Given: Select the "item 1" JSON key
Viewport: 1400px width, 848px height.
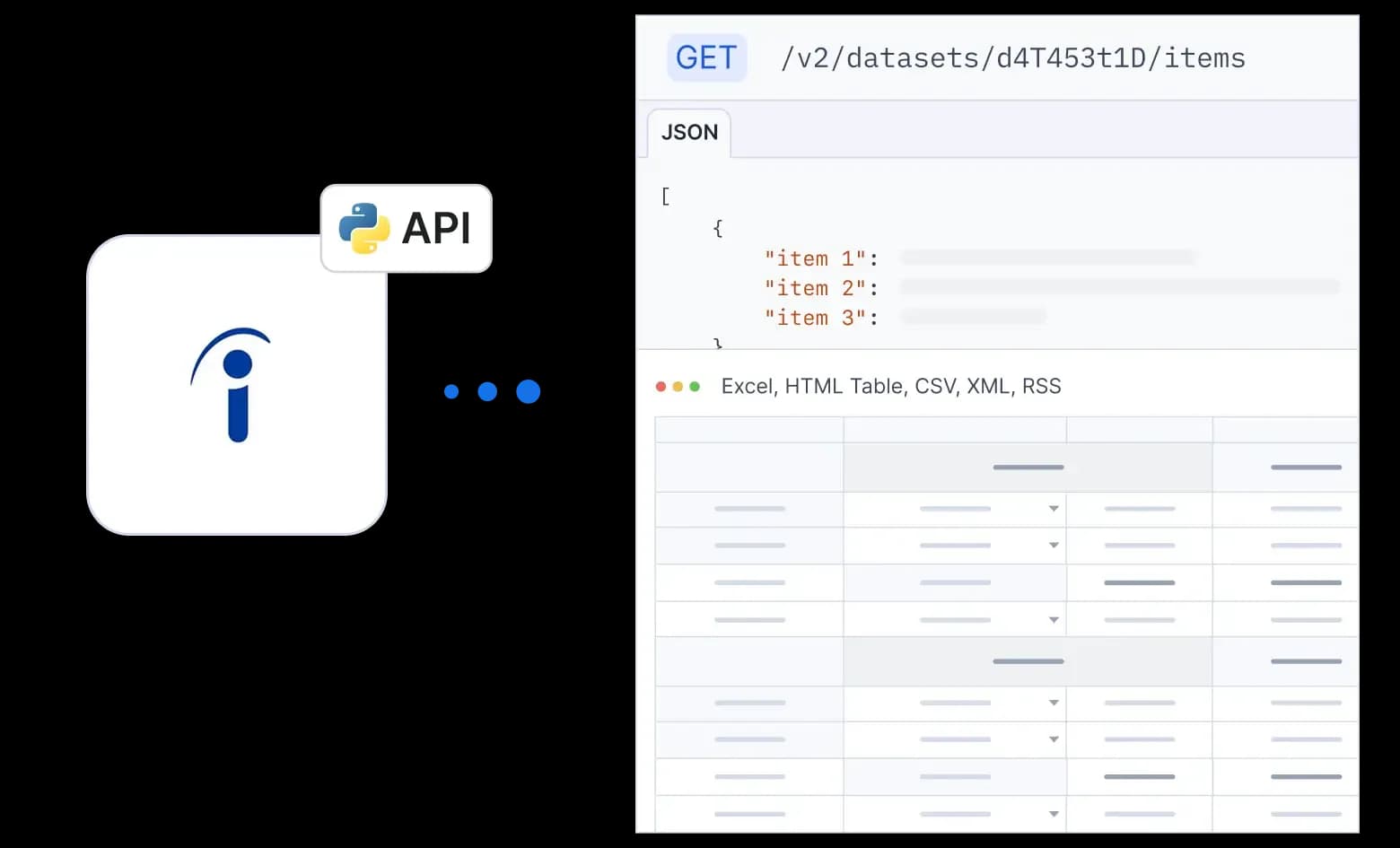Looking at the screenshot, I should click(815, 258).
